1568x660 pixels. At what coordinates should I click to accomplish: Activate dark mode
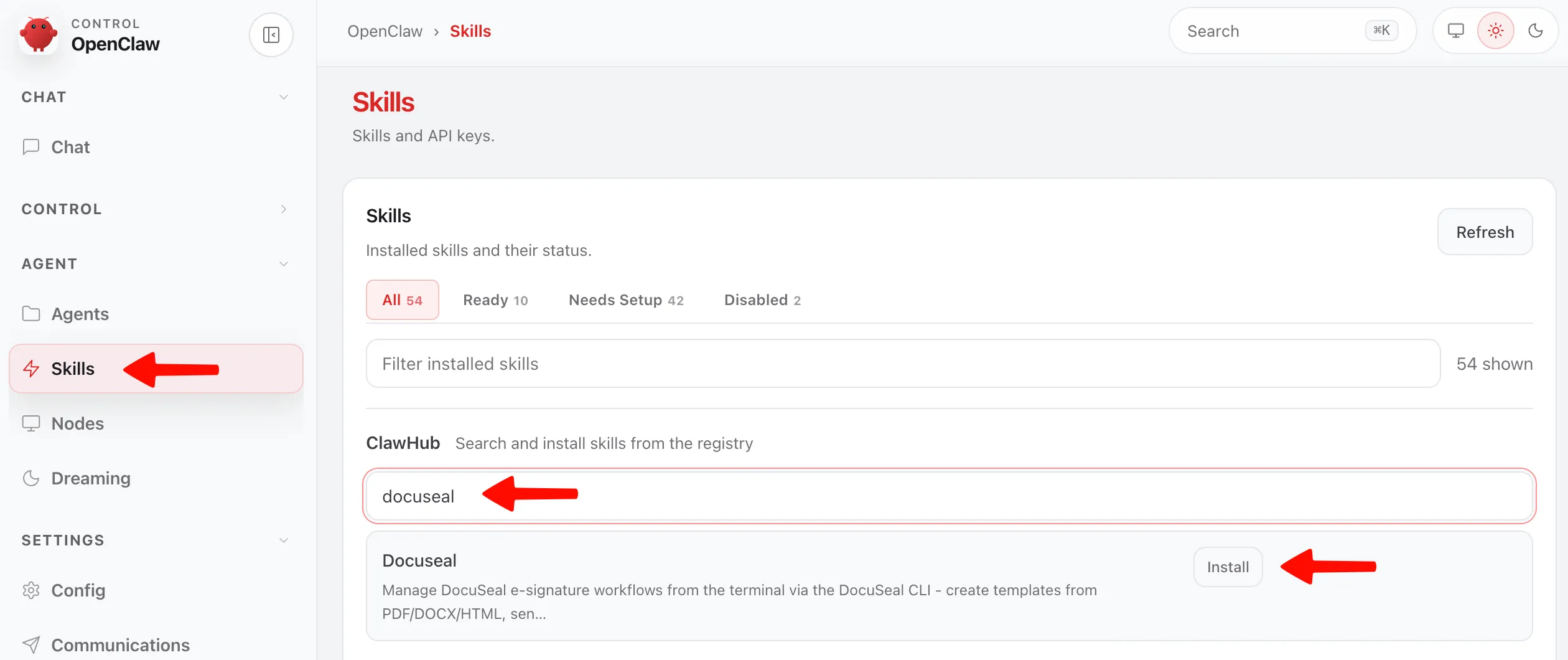1536,30
